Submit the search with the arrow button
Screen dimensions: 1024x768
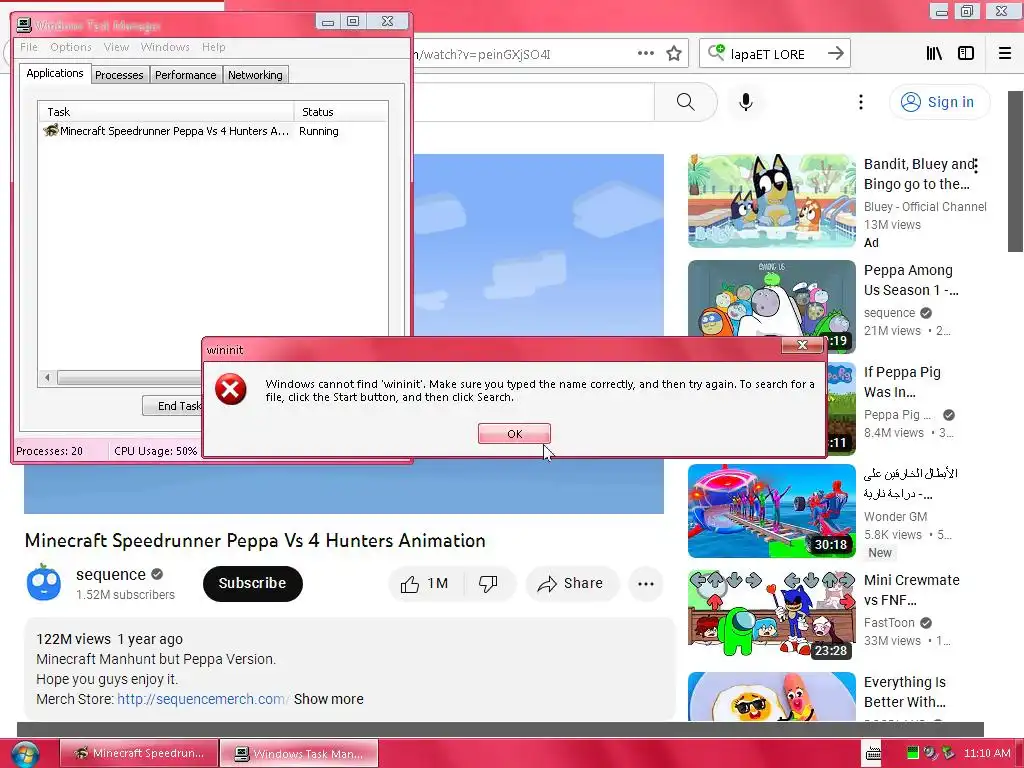pos(835,54)
